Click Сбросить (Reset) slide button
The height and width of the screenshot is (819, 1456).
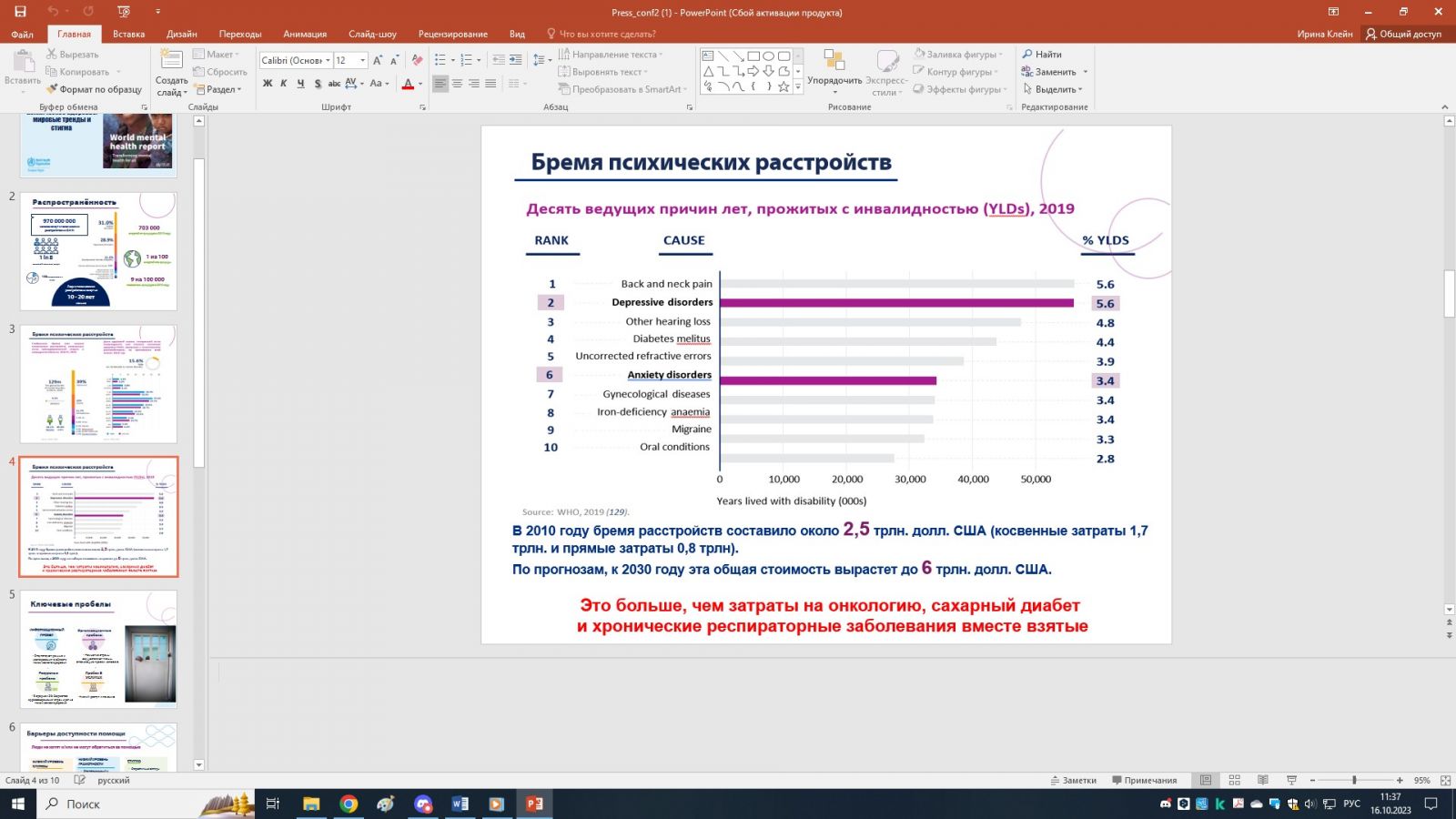[x=219, y=72]
